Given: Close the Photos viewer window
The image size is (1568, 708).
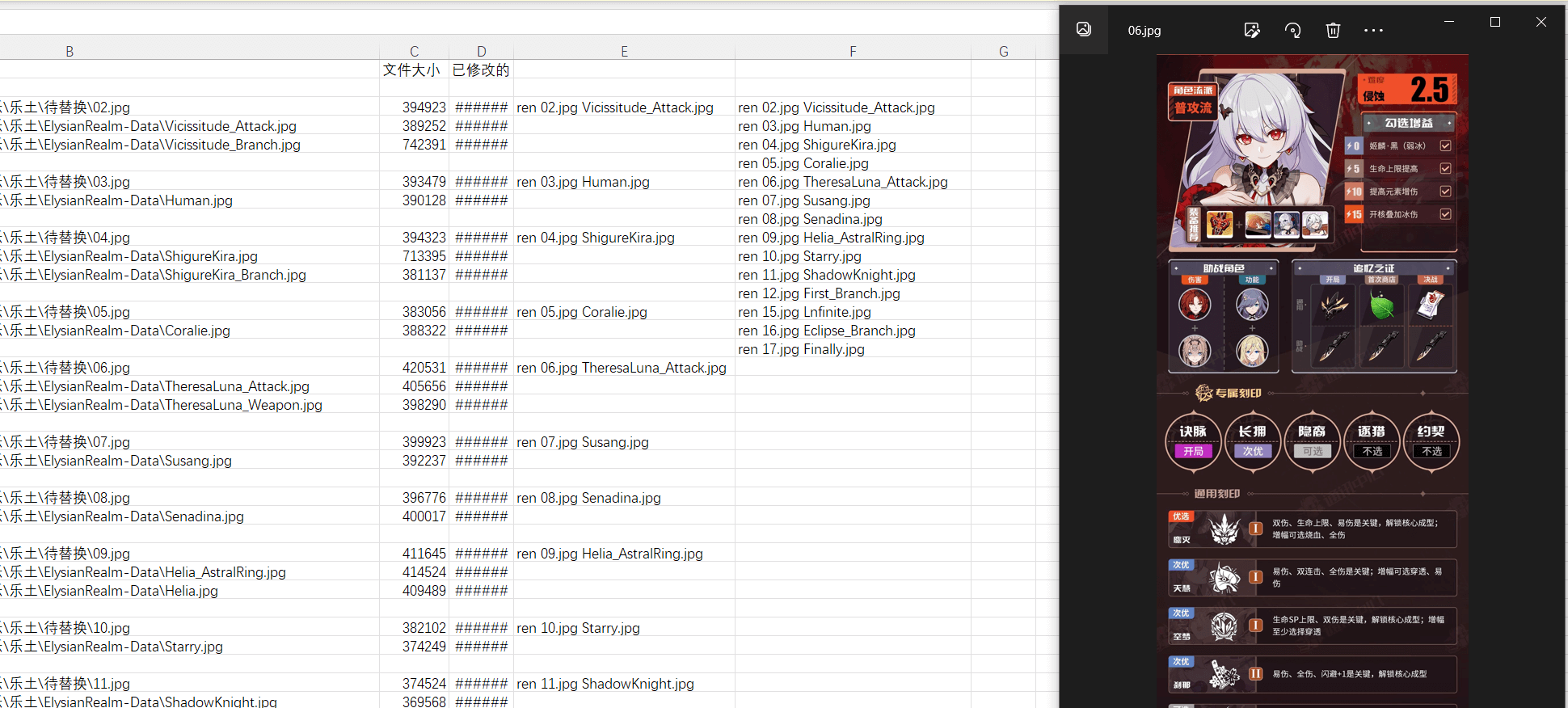Looking at the screenshot, I should tap(1541, 22).
